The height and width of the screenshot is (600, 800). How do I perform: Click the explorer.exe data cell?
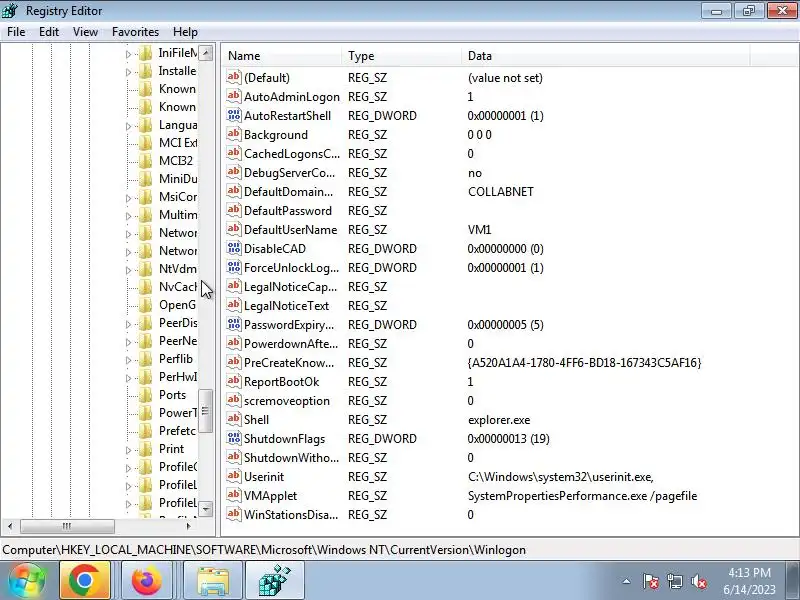click(499, 419)
